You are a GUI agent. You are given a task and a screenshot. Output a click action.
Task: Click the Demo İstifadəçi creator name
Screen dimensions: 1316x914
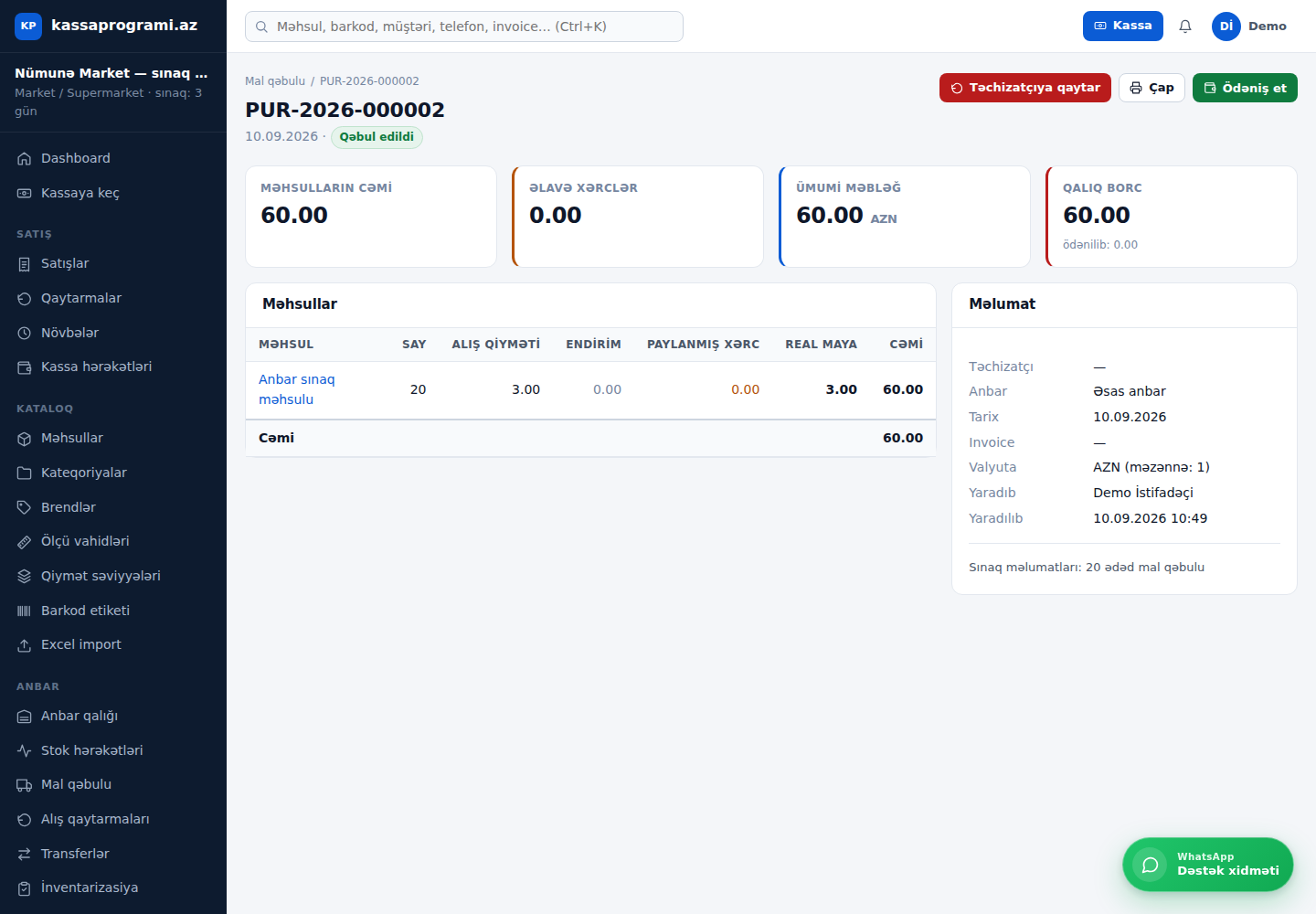tap(1143, 493)
